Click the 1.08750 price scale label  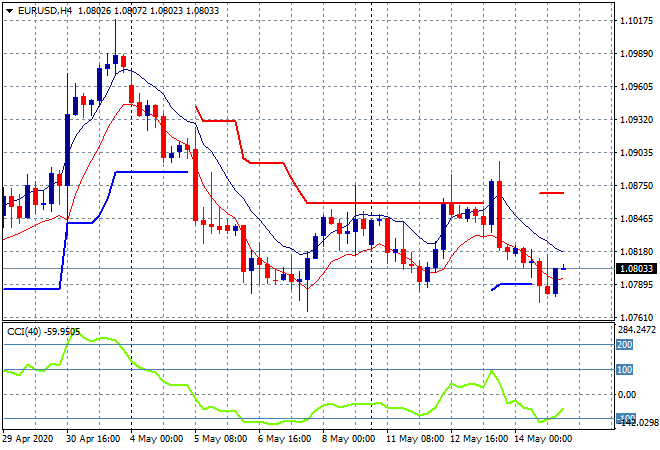coord(637,186)
